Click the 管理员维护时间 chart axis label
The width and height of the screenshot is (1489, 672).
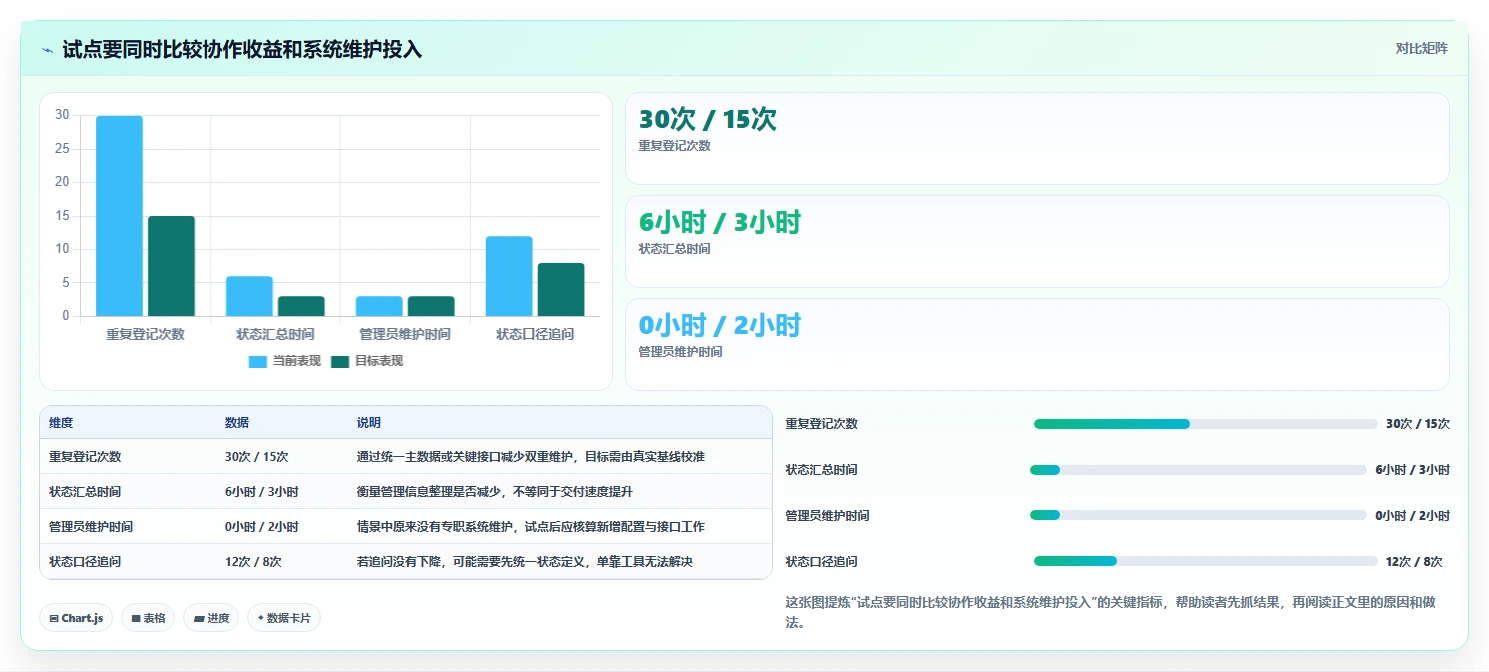tap(405, 334)
